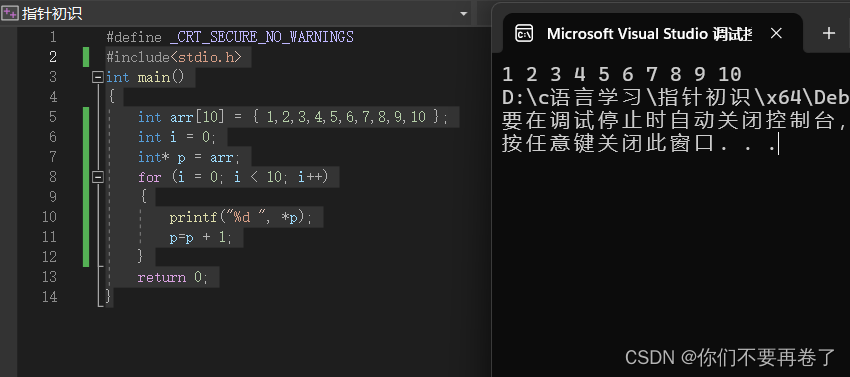This screenshot has height=377, width=850.
Task: Open the 指针初识 scope dropdown arrow
Action: [x=463, y=14]
